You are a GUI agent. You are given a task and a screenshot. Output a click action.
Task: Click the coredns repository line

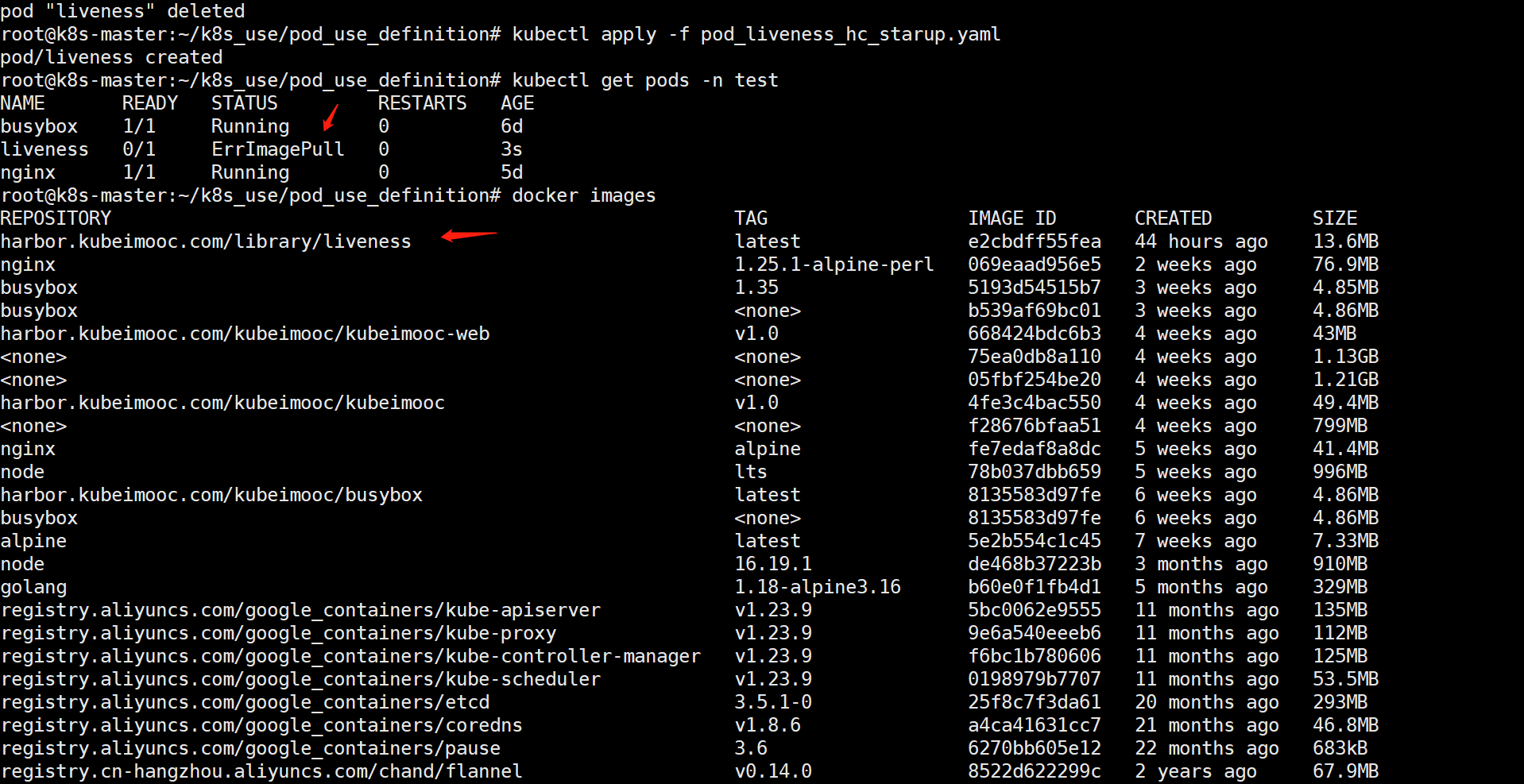click(261, 725)
